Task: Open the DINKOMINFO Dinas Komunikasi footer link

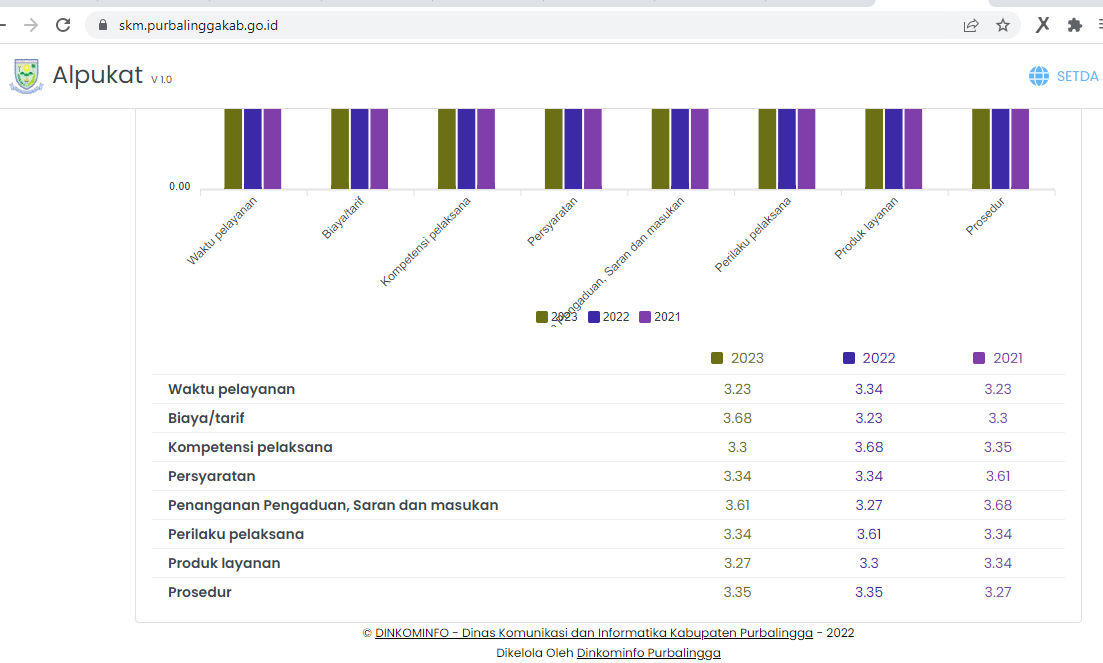Action: pyautogui.click(x=594, y=633)
